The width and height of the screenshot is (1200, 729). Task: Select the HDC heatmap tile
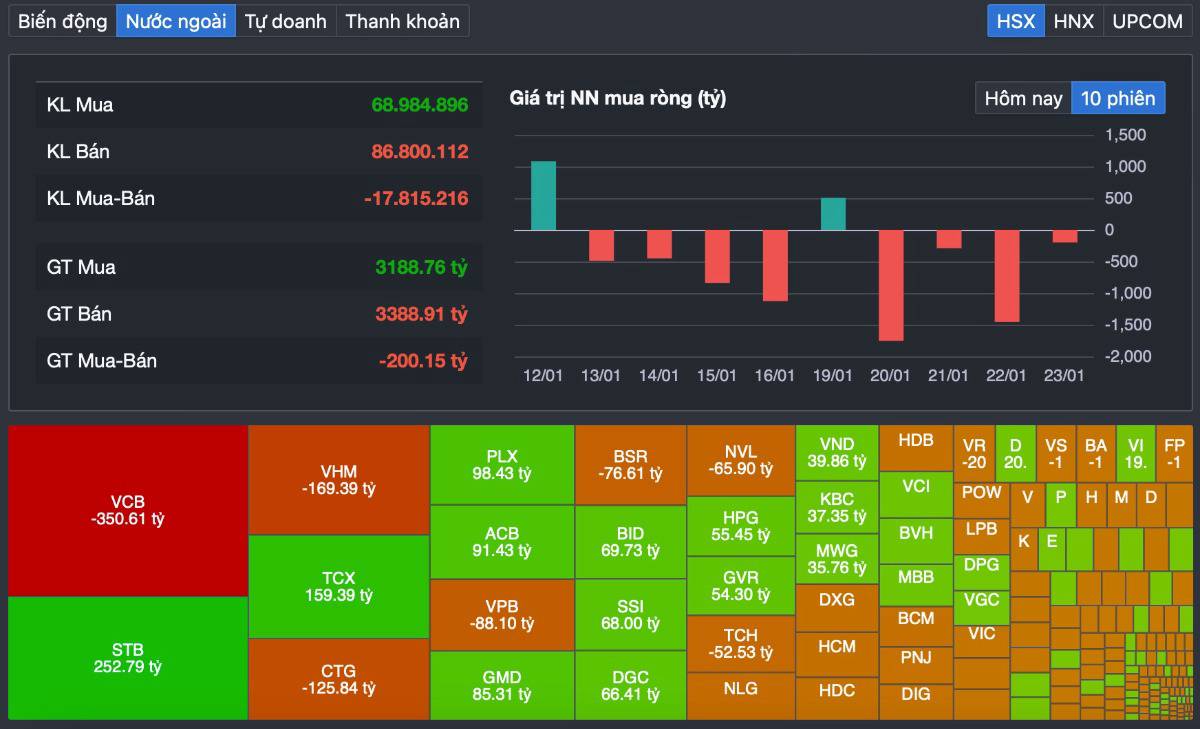tap(837, 698)
